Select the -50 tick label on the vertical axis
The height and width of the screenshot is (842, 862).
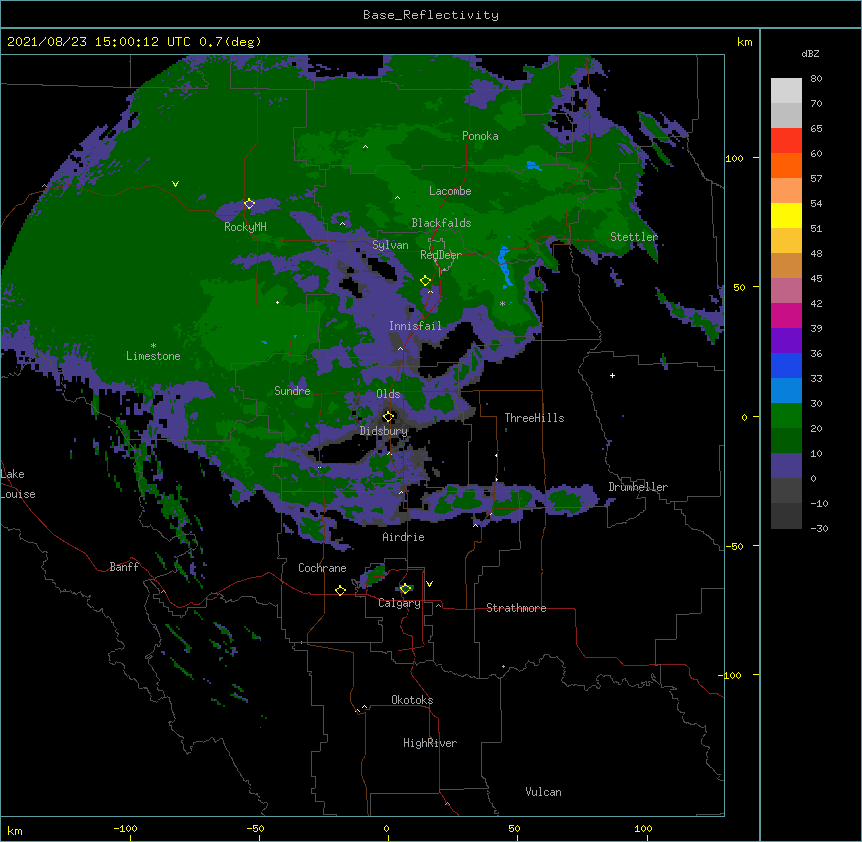pos(734,546)
